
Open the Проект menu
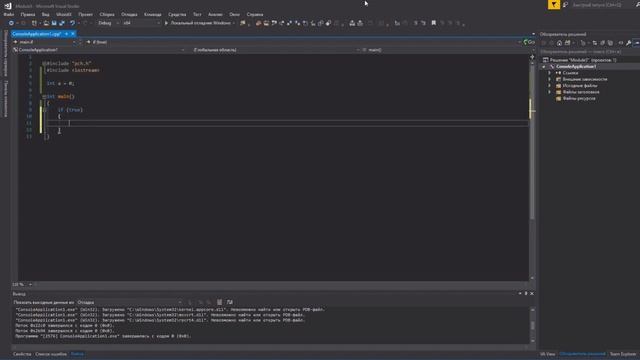[x=86, y=14]
